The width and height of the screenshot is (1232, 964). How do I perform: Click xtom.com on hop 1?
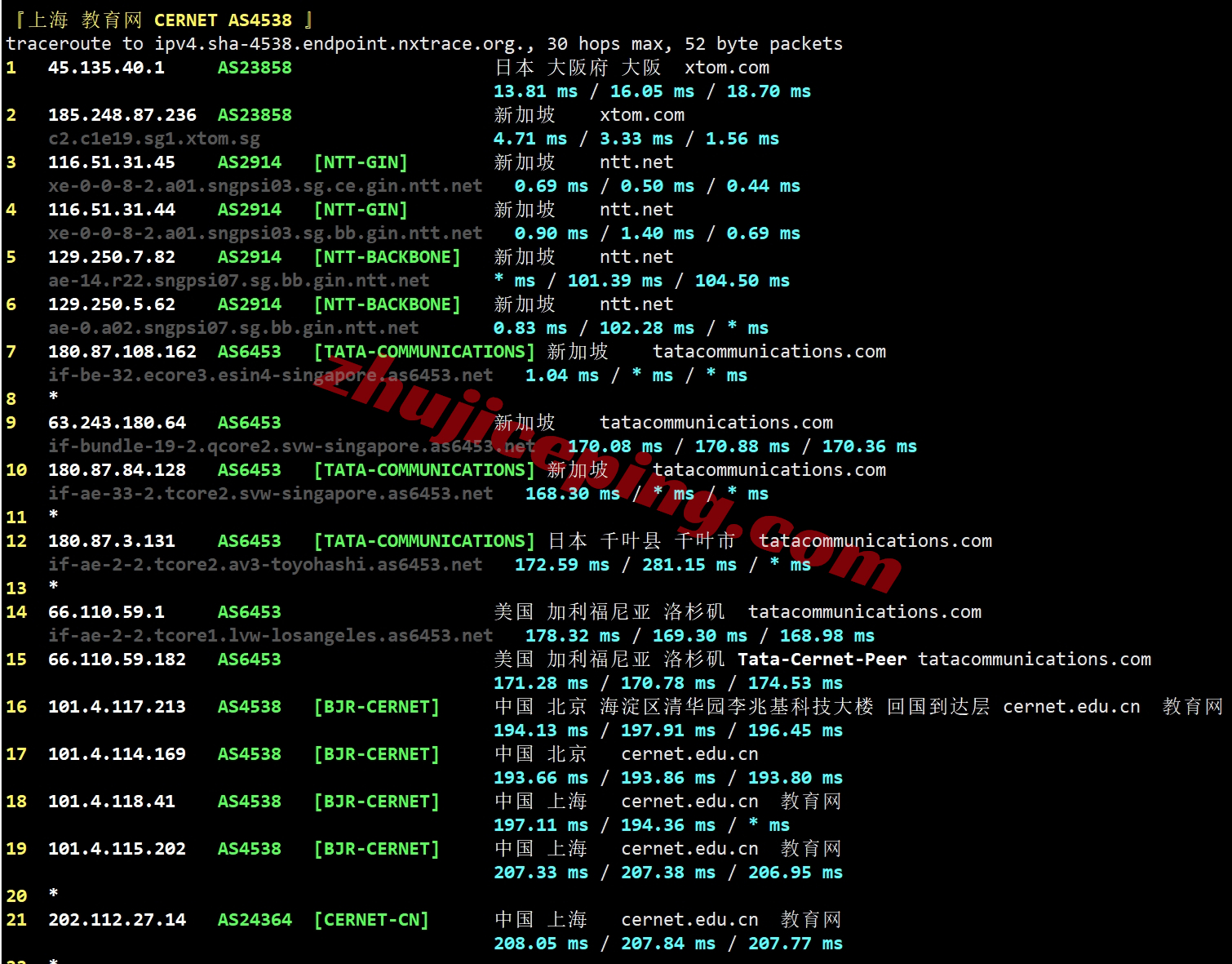pos(727,67)
